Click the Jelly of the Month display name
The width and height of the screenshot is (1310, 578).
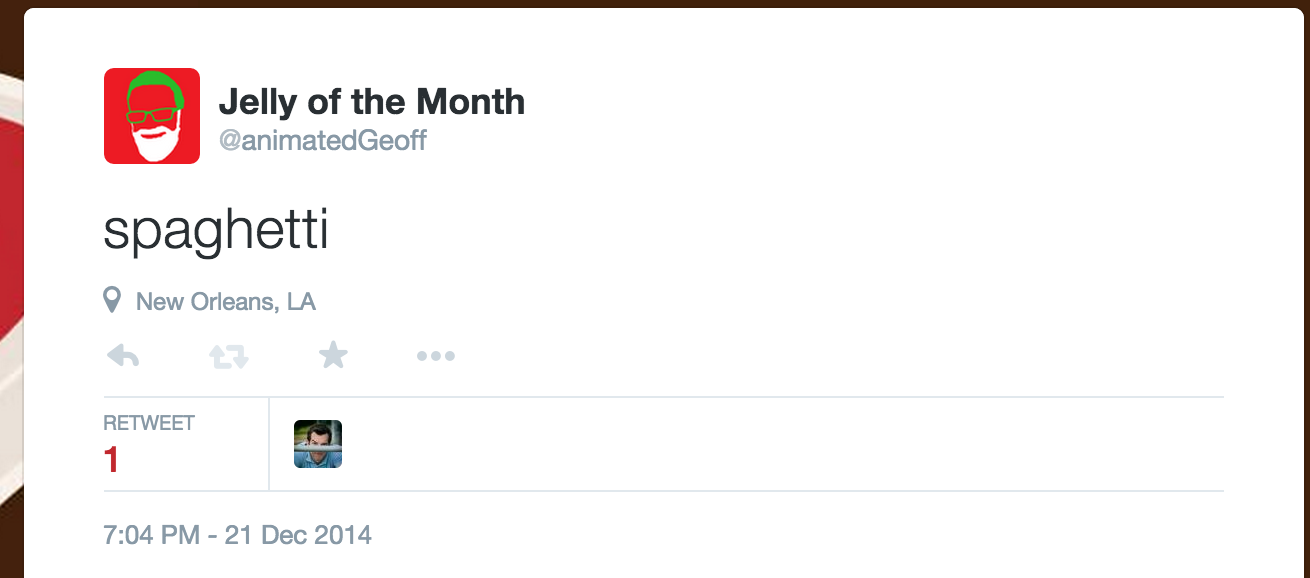pos(371,102)
